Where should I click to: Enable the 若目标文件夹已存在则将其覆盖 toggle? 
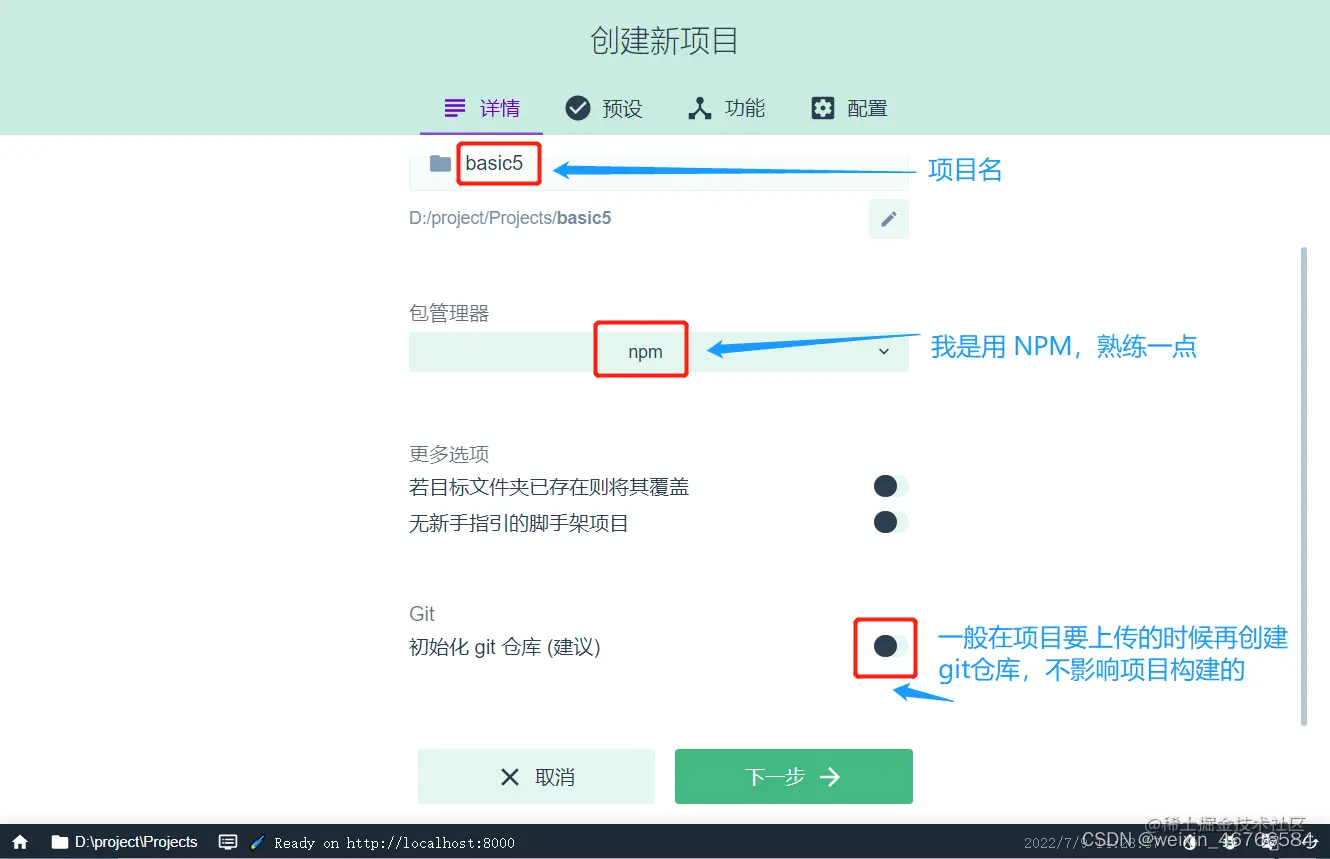click(x=885, y=486)
